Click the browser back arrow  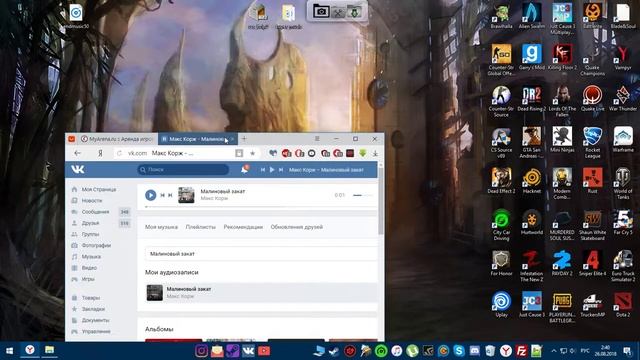point(77,153)
